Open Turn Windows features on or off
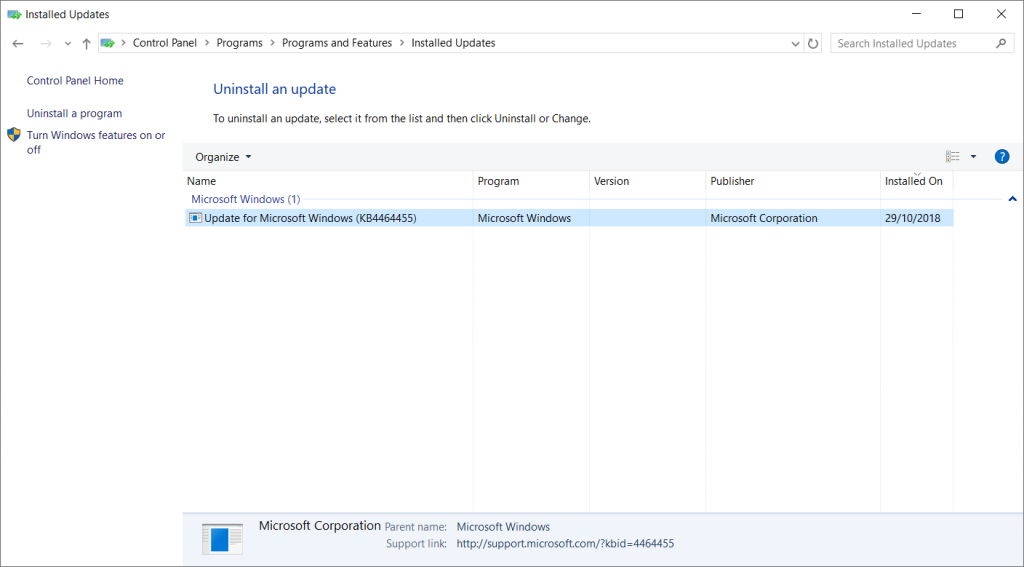Image resolution: width=1024 pixels, height=567 pixels. (96, 142)
